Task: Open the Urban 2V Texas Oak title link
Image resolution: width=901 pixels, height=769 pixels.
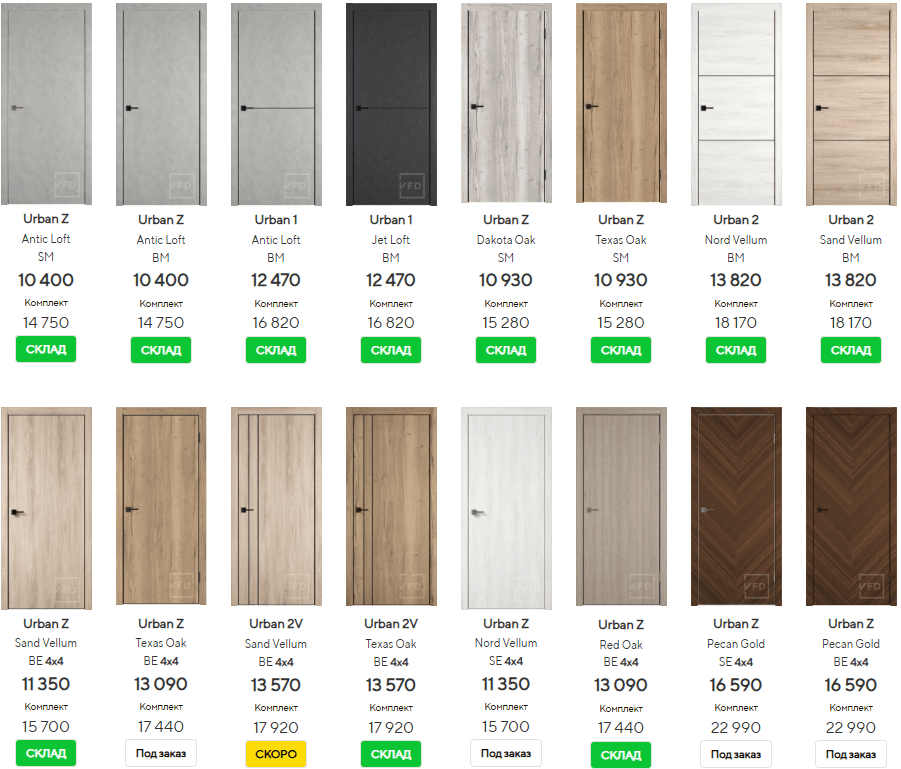Action: tap(391, 624)
